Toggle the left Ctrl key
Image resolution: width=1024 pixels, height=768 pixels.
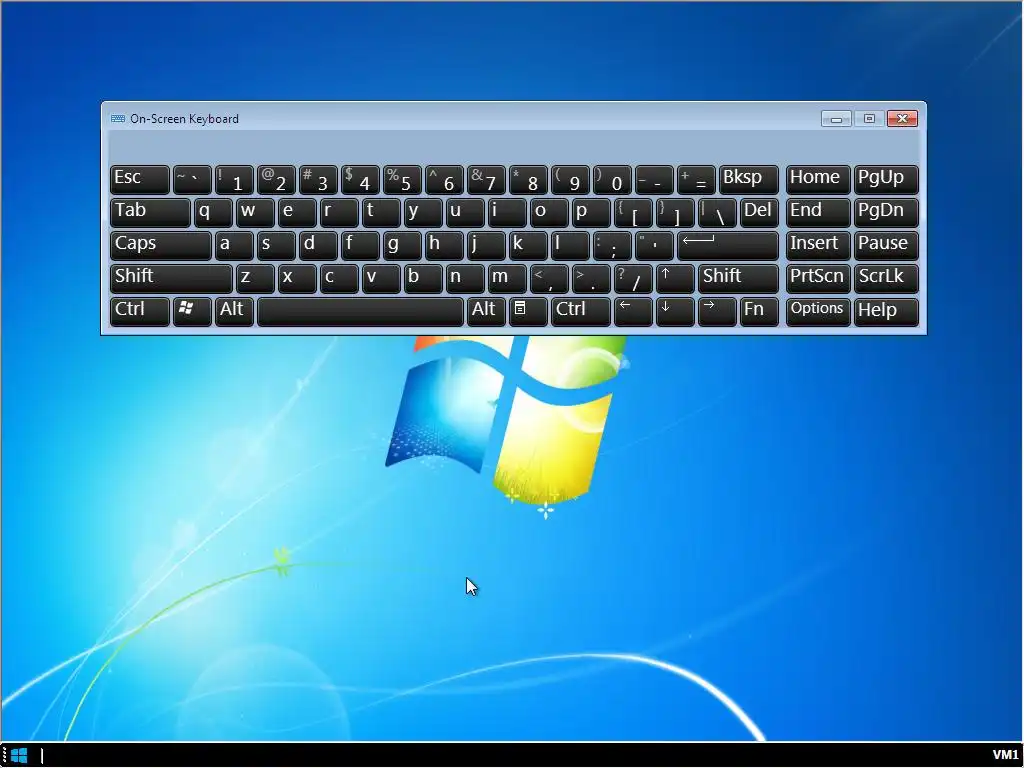[x=140, y=312]
